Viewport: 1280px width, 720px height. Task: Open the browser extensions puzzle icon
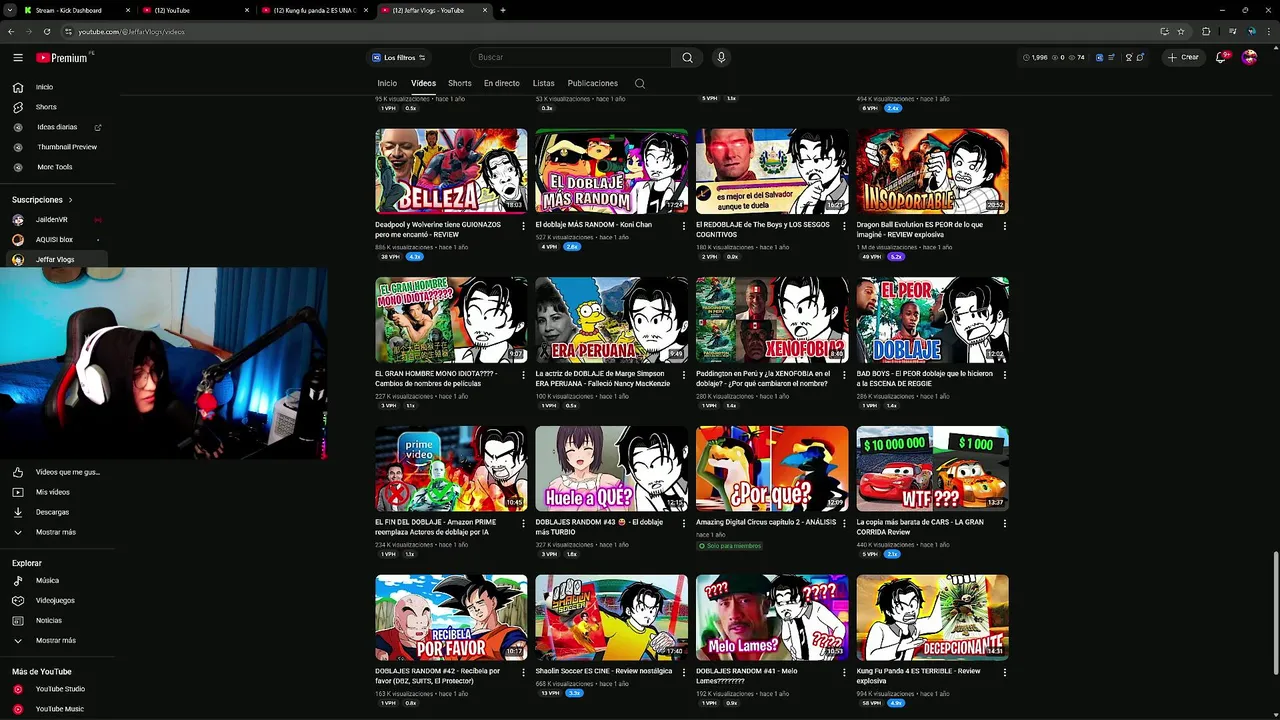click(1206, 31)
